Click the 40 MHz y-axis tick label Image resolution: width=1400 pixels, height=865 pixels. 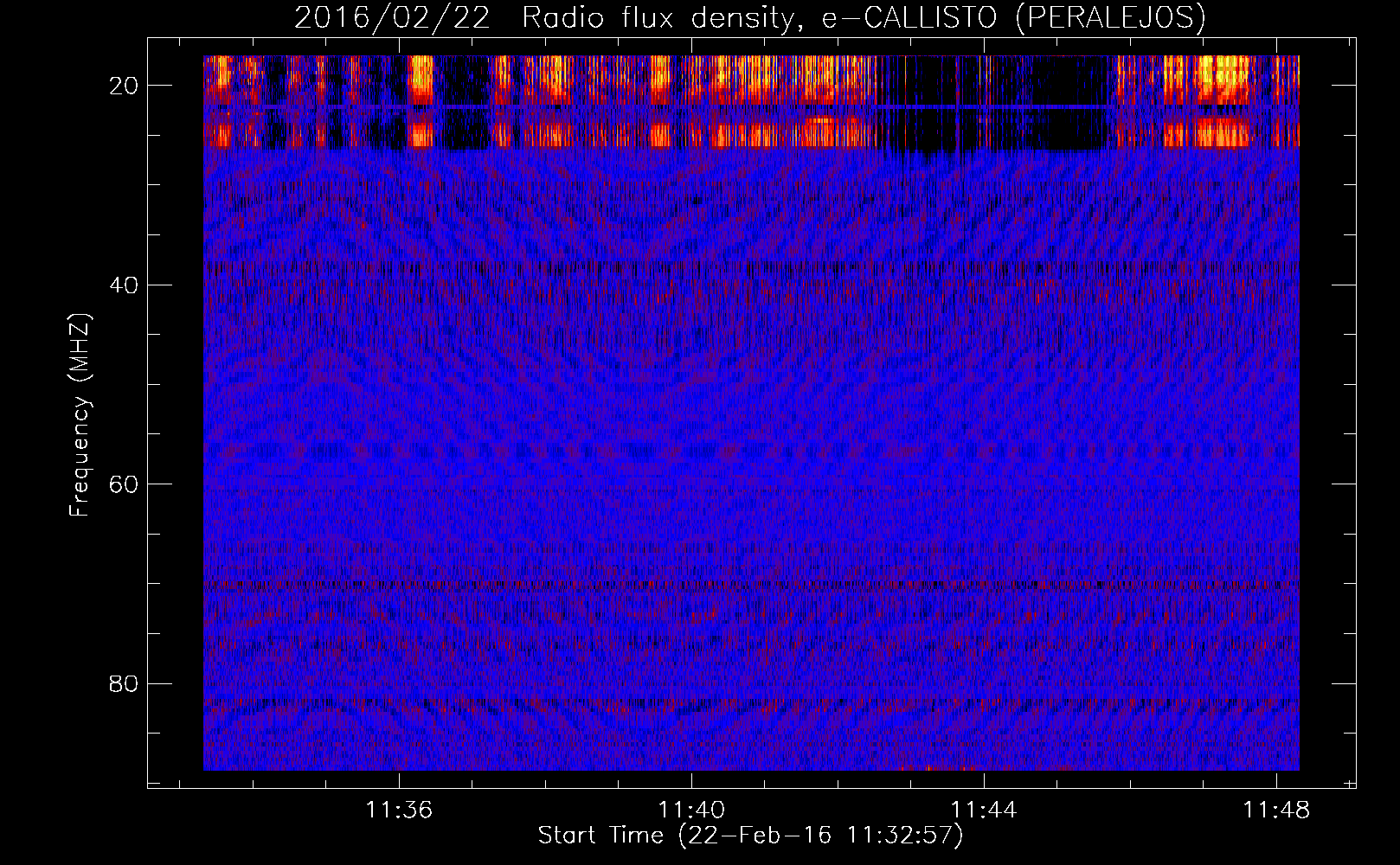coord(124,285)
